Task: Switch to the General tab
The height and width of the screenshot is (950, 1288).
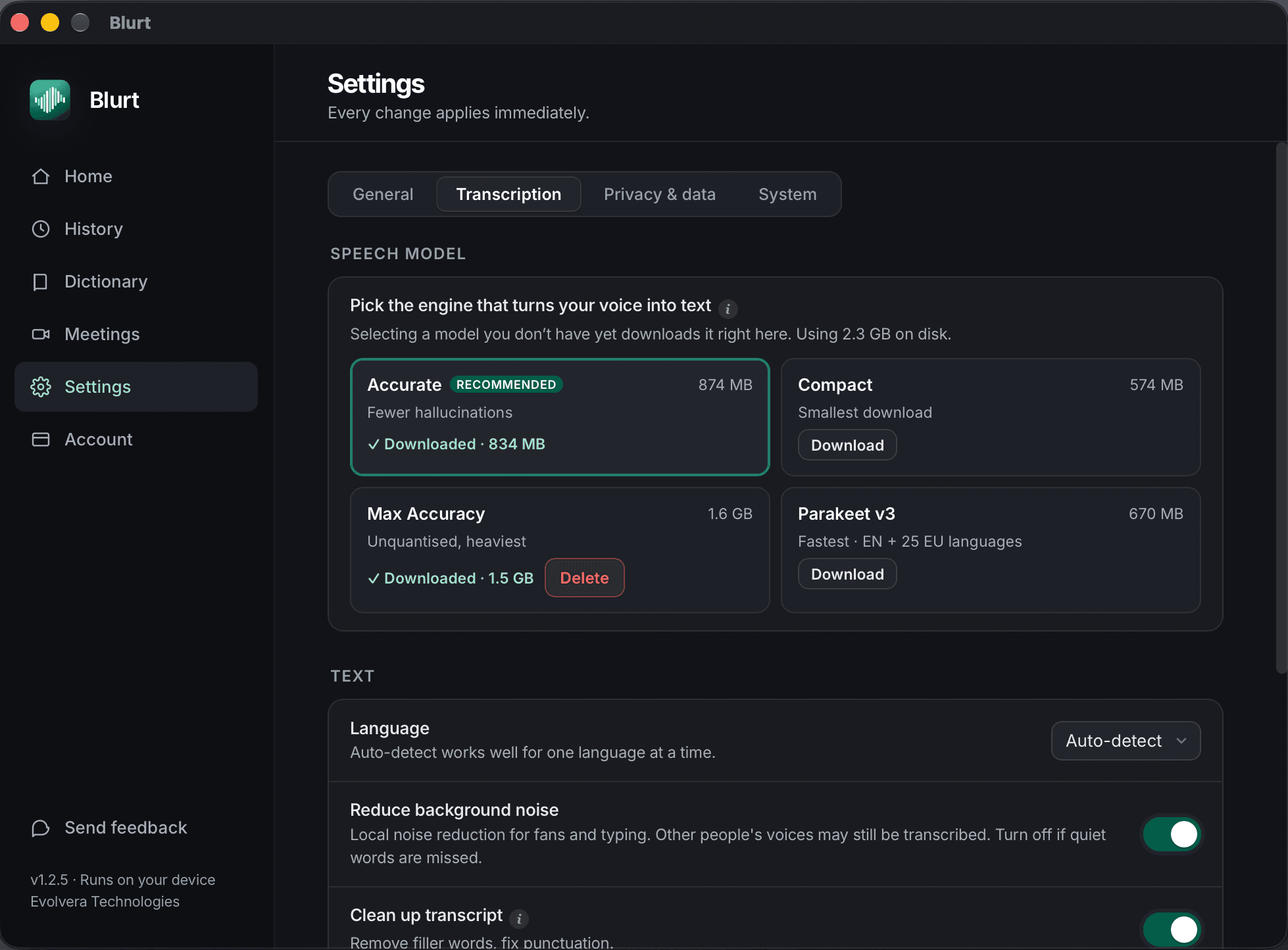Action: tap(383, 194)
